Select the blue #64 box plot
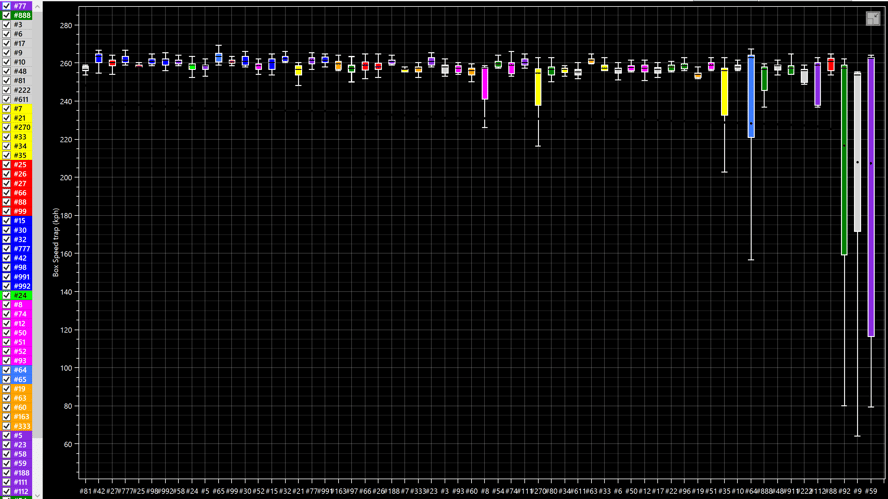The width and height of the screenshot is (888, 499). pyautogui.click(x=751, y=96)
